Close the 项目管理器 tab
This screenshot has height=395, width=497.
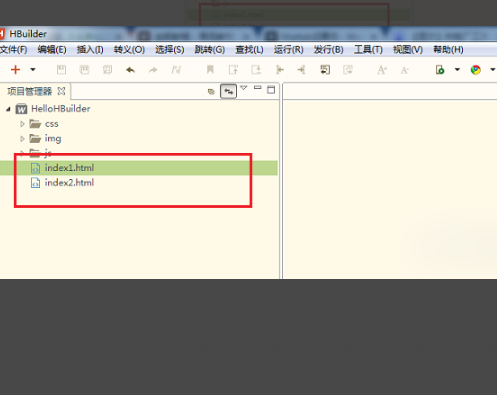(61, 91)
